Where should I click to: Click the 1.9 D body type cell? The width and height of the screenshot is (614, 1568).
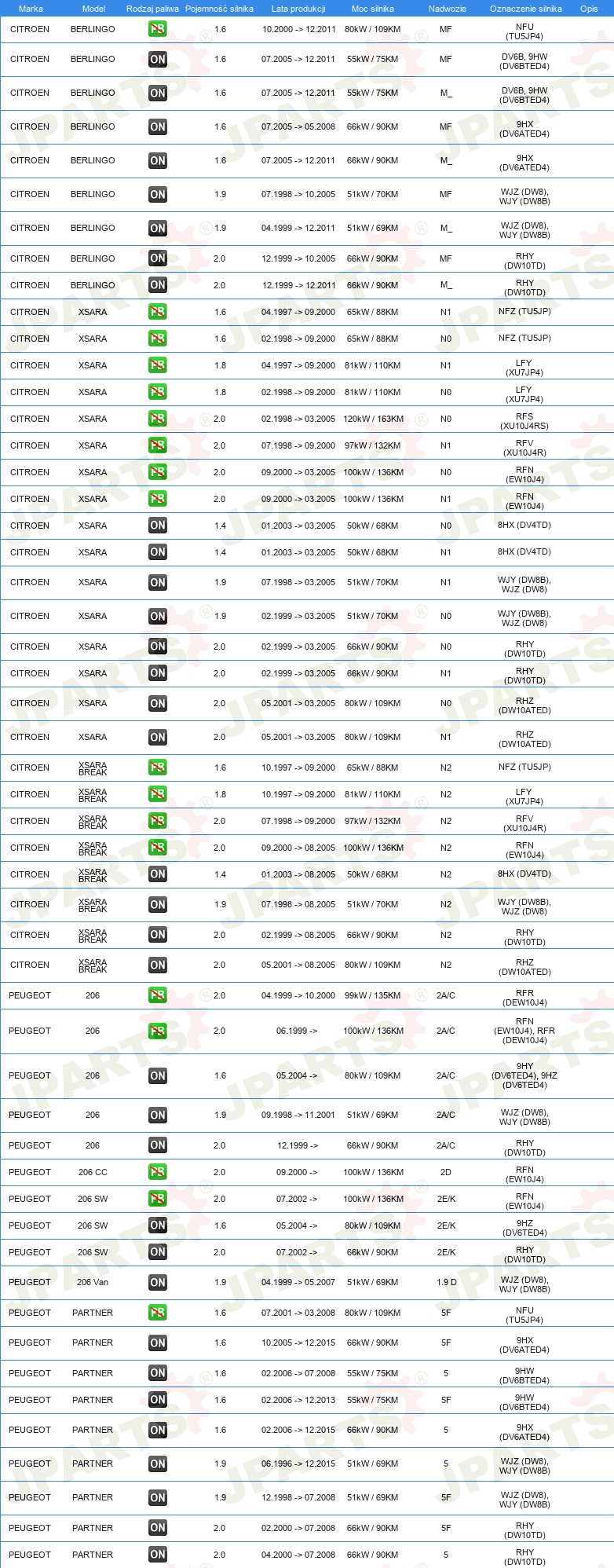click(446, 1282)
